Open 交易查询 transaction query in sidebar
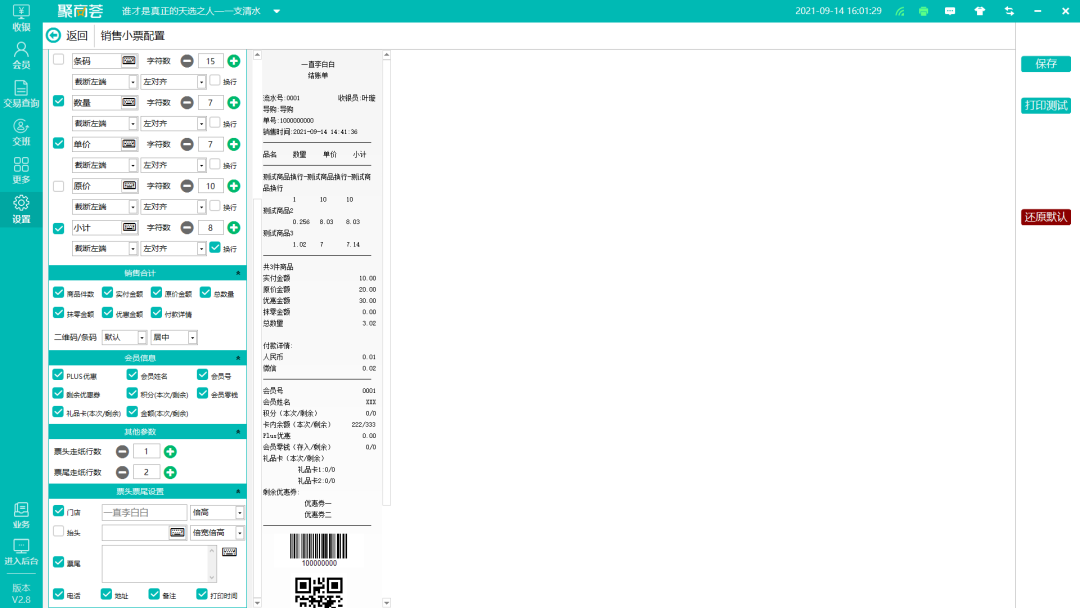The height and width of the screenshot is (608, 1080). pyautogui.click(x=21, y=95)
